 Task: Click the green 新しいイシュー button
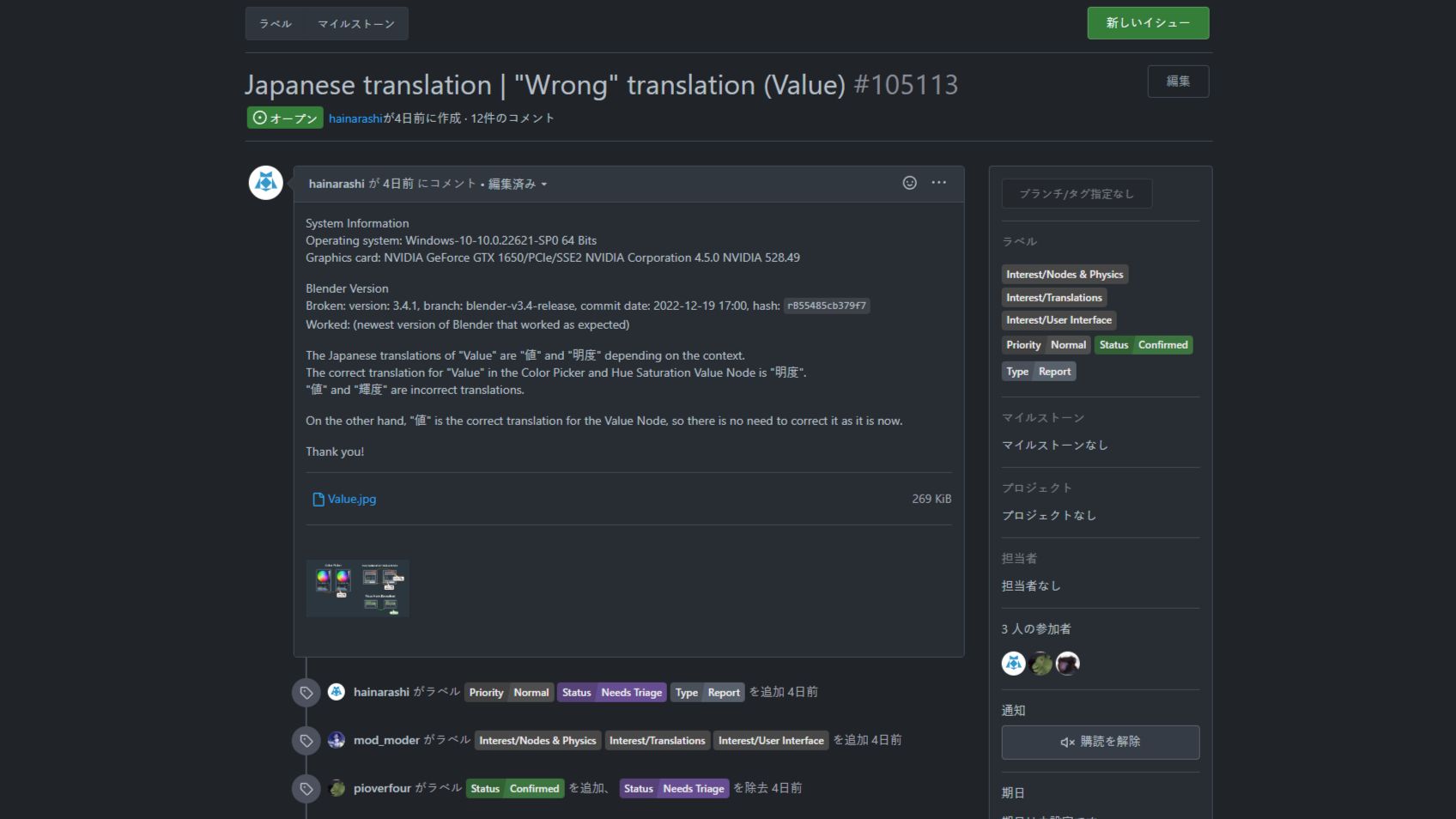[1148, 23]
